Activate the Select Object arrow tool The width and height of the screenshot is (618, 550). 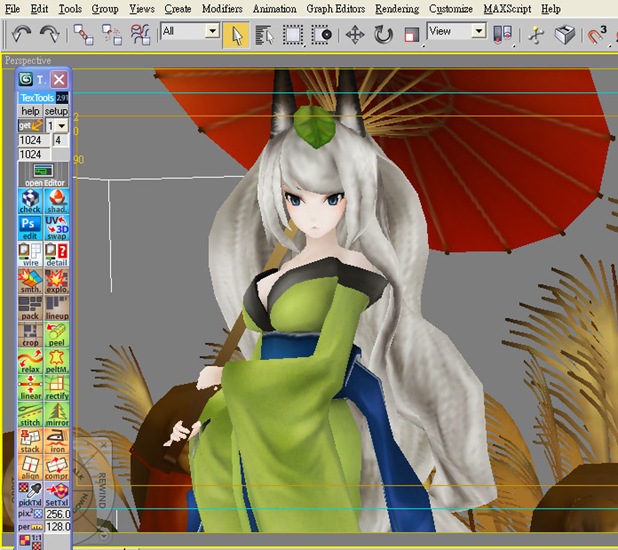[x=236, y=35]
